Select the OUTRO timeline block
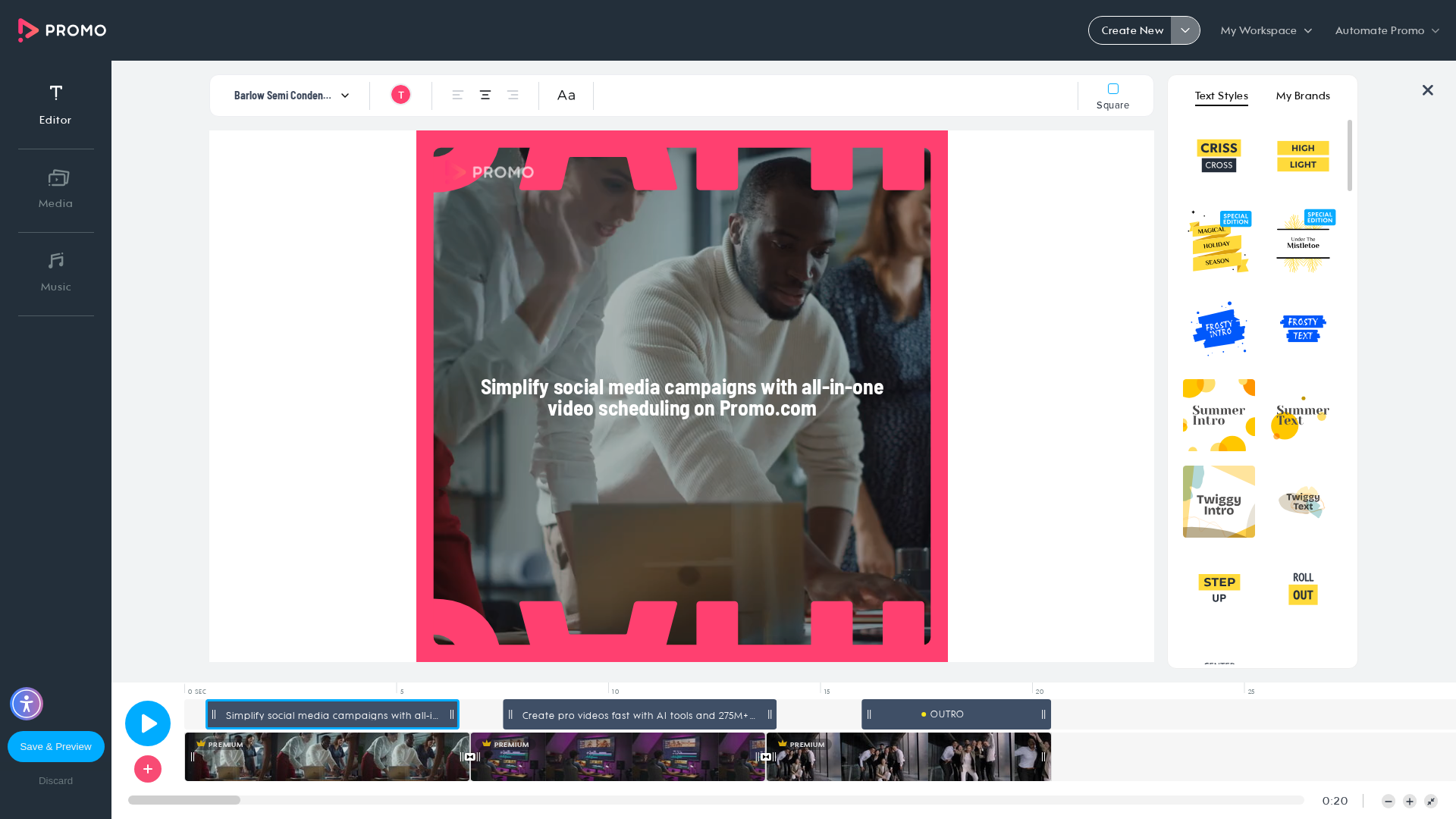 pos(956,714)
